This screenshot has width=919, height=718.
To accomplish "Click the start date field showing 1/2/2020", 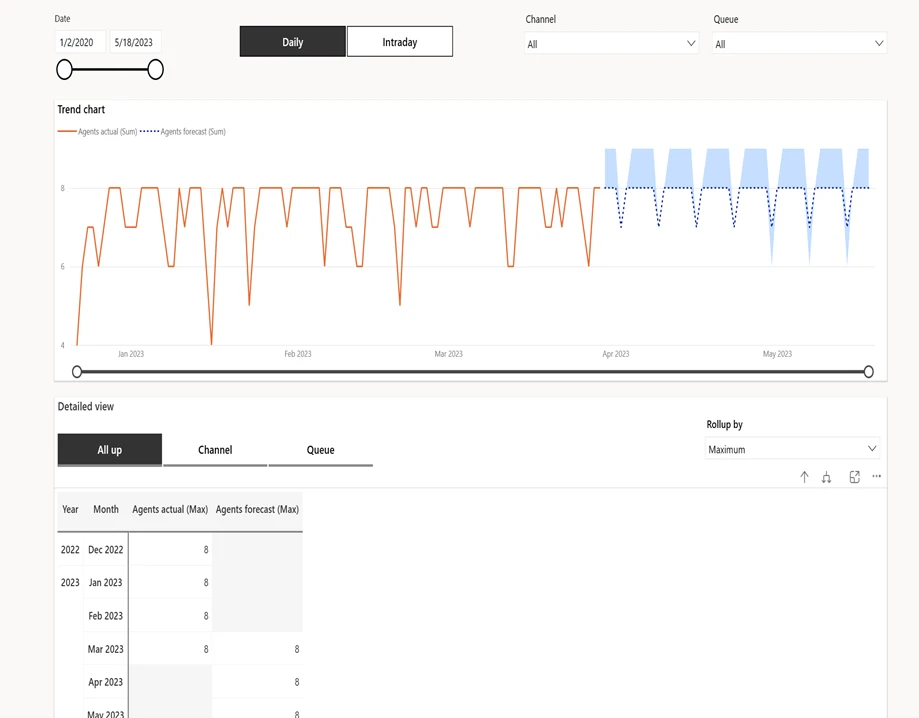I will pyautogui.click(x=77, y=41).
